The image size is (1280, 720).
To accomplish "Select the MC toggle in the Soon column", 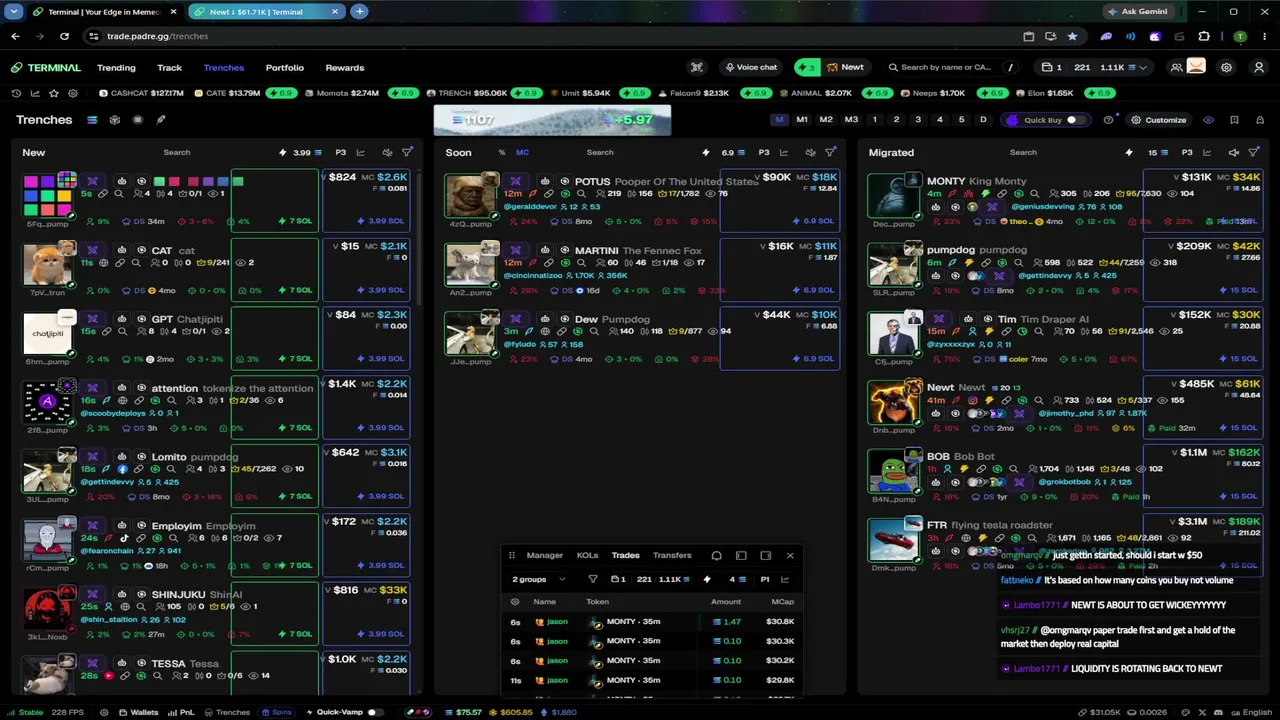I will [522, 153].
